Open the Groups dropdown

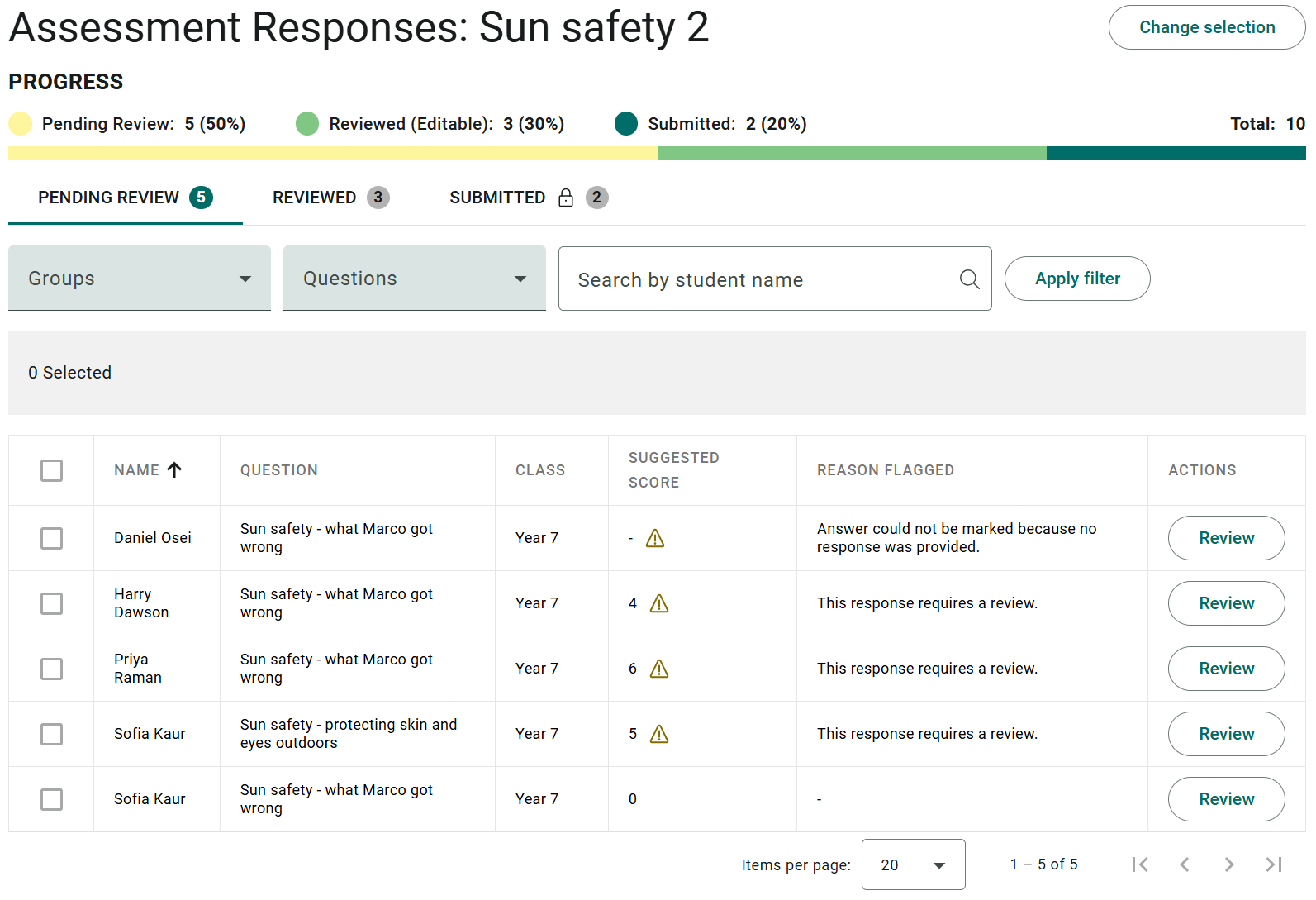point(140,279)
